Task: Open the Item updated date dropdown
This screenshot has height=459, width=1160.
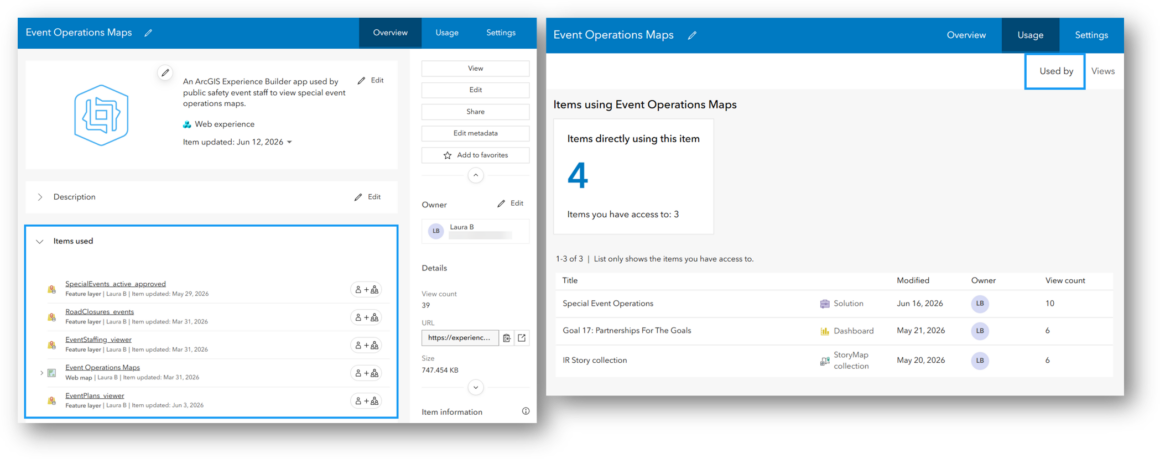Action: (289, 141)
